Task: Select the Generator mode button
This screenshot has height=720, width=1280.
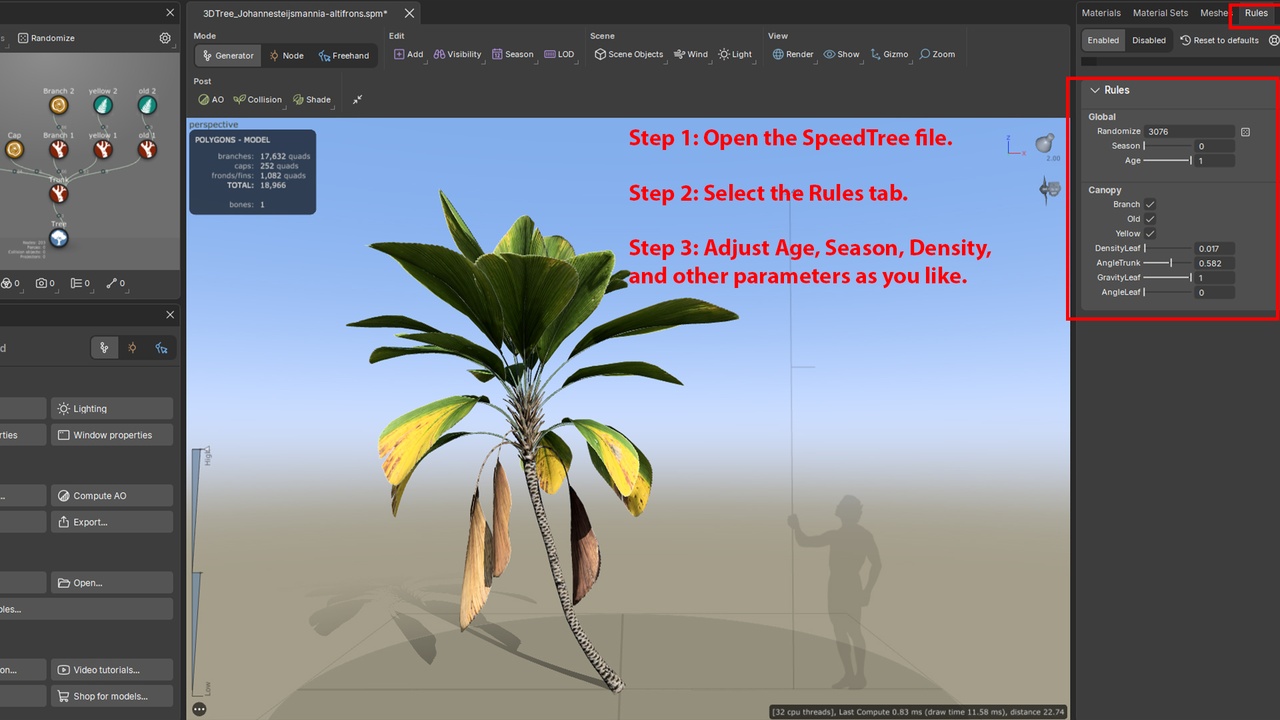Action: [228, 56]
